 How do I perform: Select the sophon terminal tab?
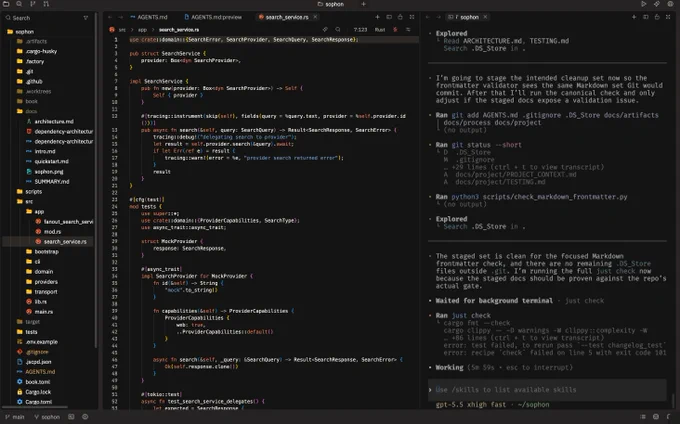coord(465,17)
